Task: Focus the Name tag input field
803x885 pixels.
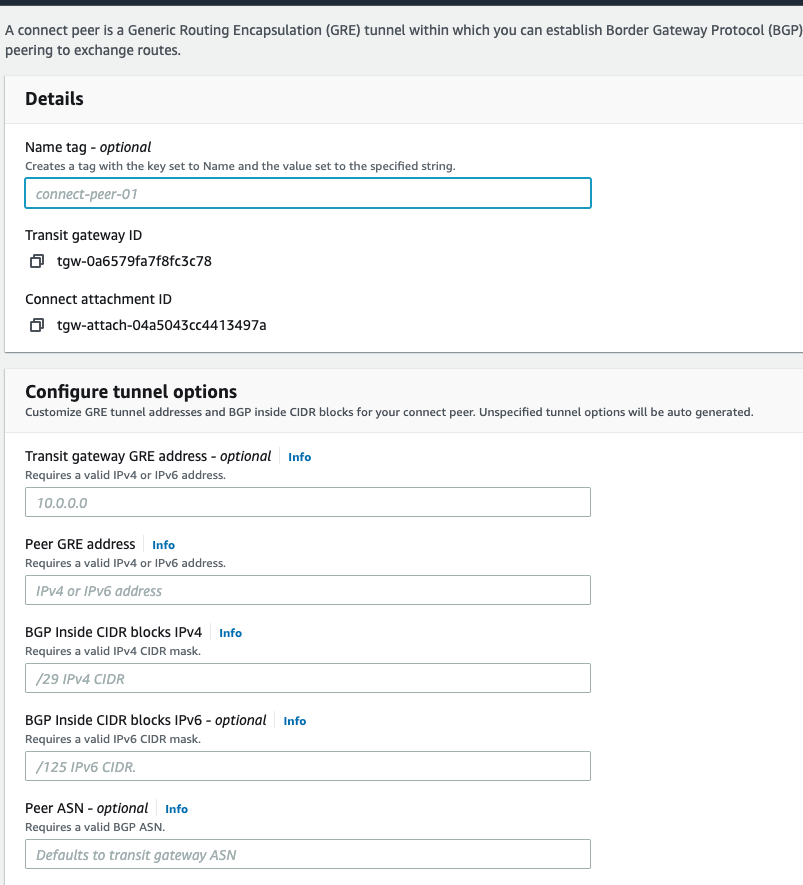Action: [x=307, y=194]
